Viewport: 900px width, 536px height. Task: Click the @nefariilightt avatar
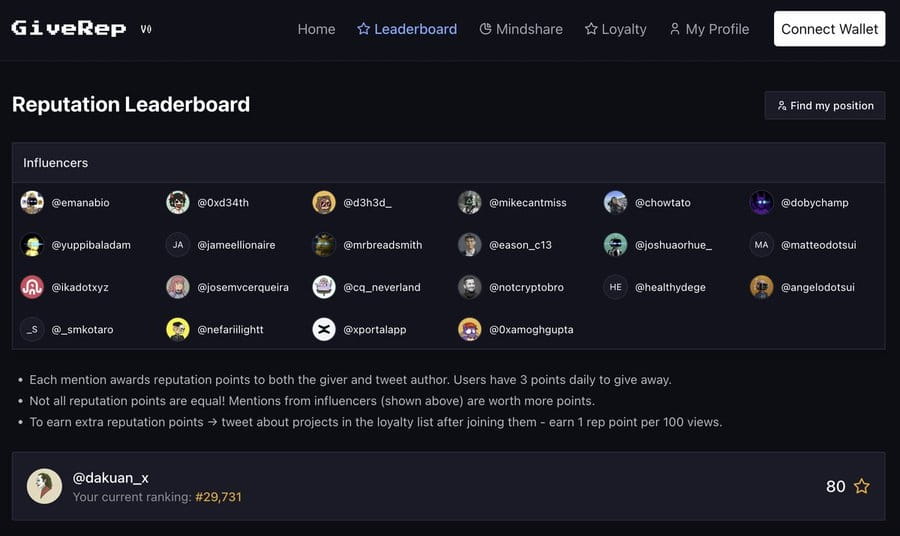[178, 329]
